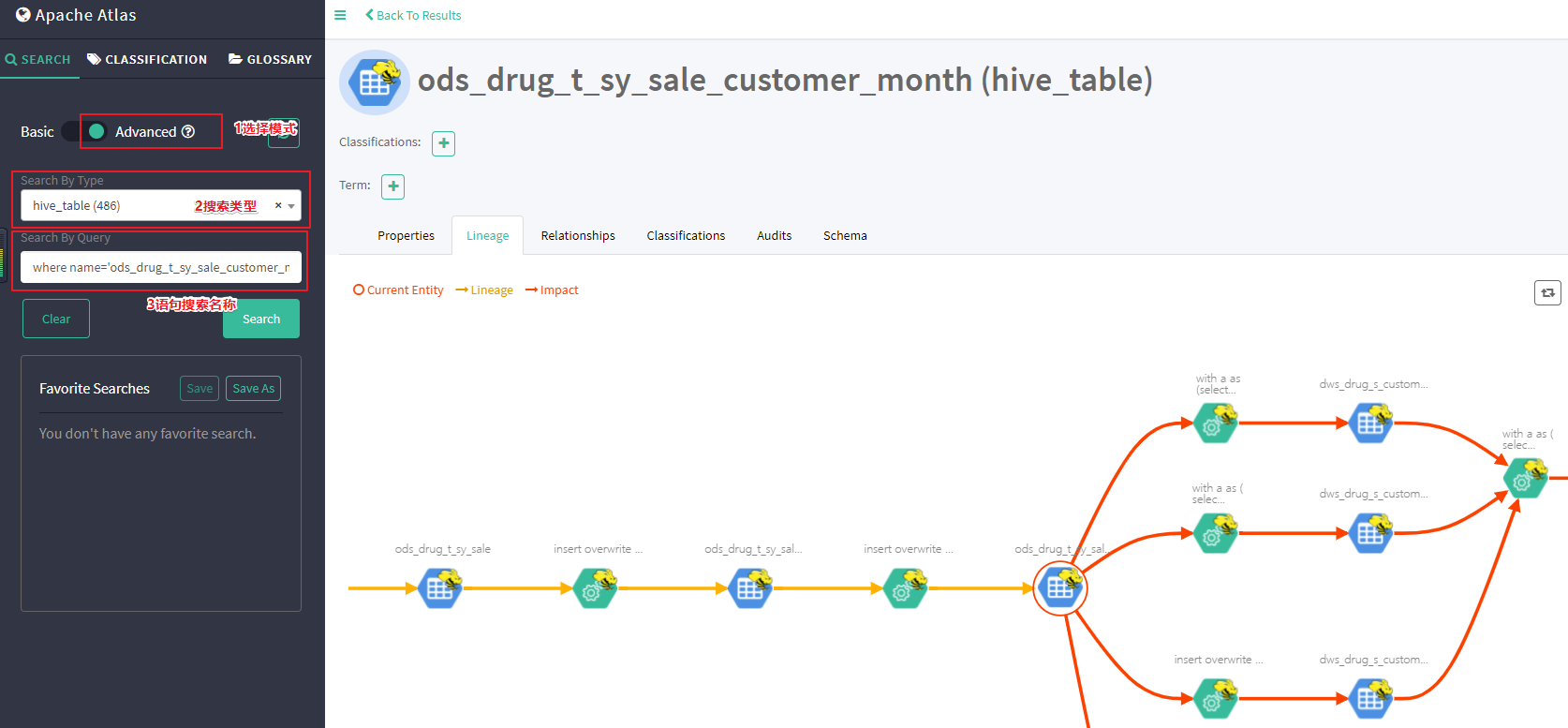1568x728 pixels.
Task: Click the green Search button
Action: pos(261,319)
